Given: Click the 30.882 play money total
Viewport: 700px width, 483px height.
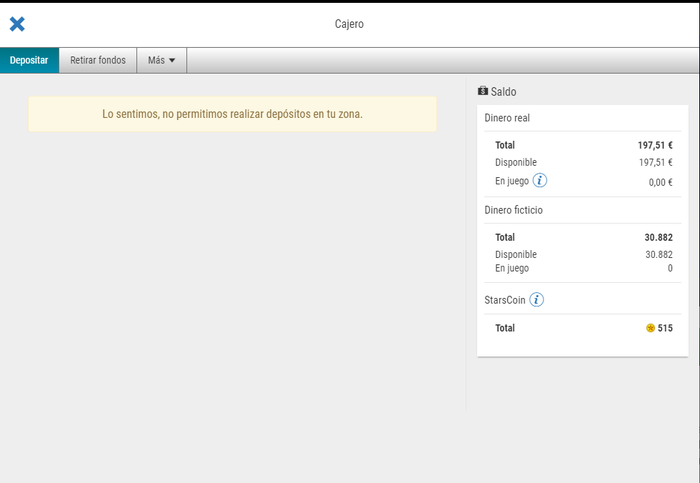Looking at the screenshot, I should tap(658, 237).
